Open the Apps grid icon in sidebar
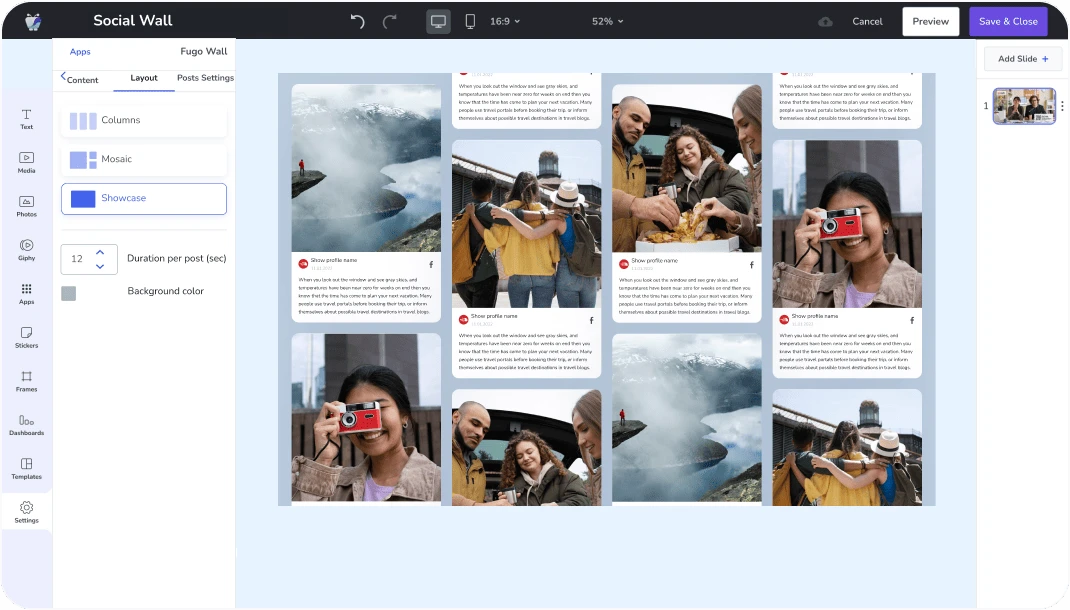Image resolution: width=1070 pixels, height=610 pixels. 26,293
